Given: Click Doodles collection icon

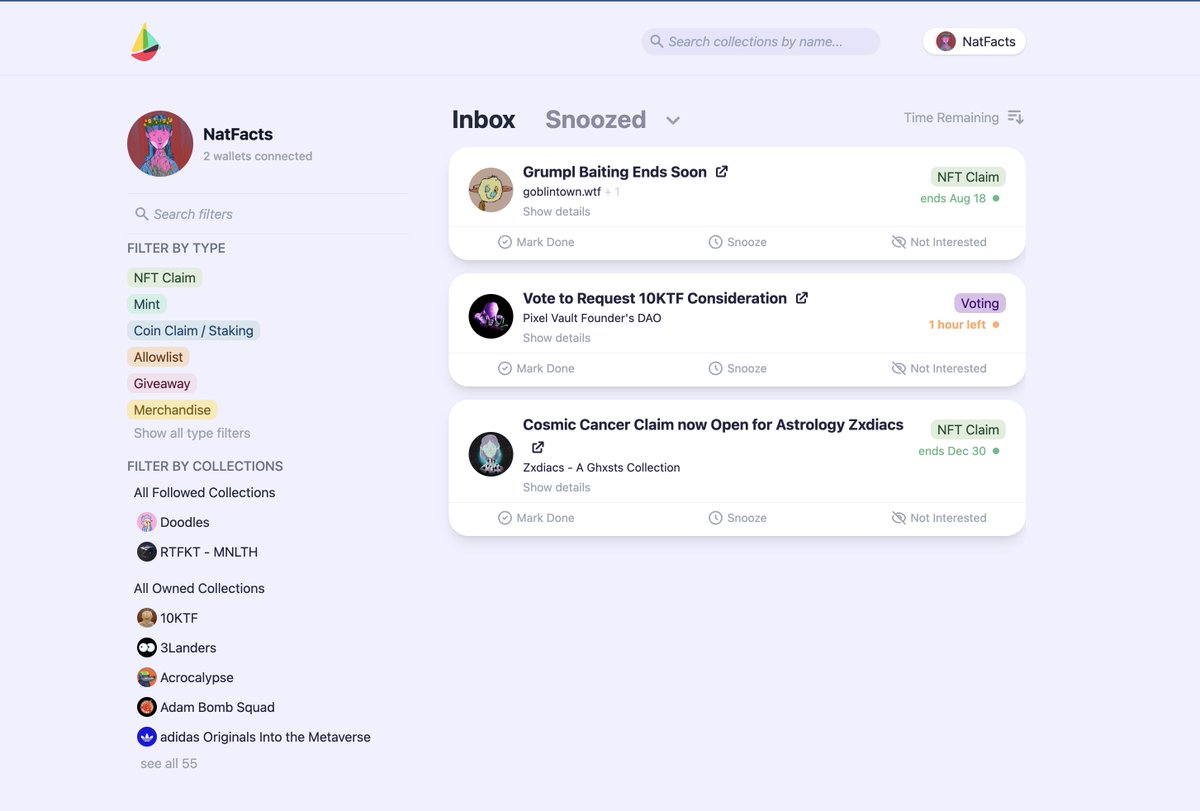Looking at the screenshot, I should point(147,522).
